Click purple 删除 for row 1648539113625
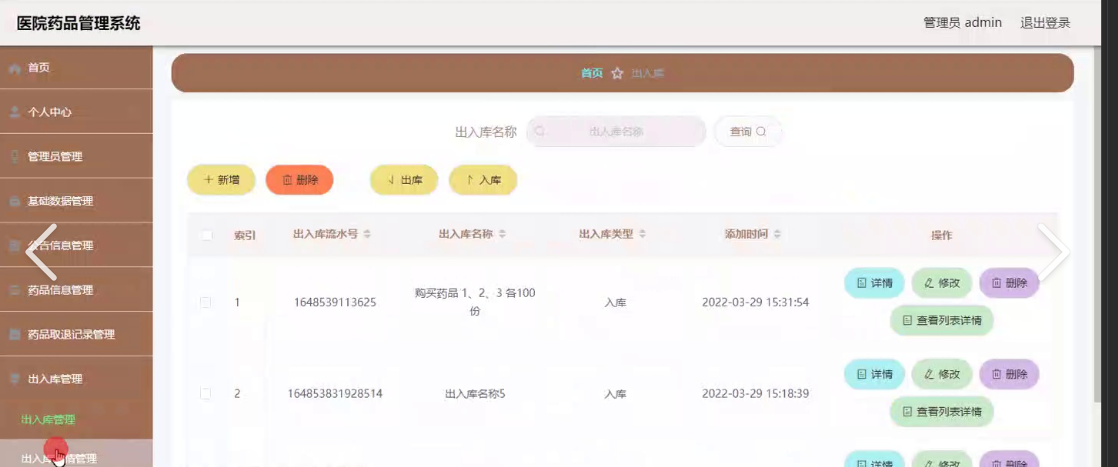This screenshot has height=467, width=1118. [x=1009, y=283]
